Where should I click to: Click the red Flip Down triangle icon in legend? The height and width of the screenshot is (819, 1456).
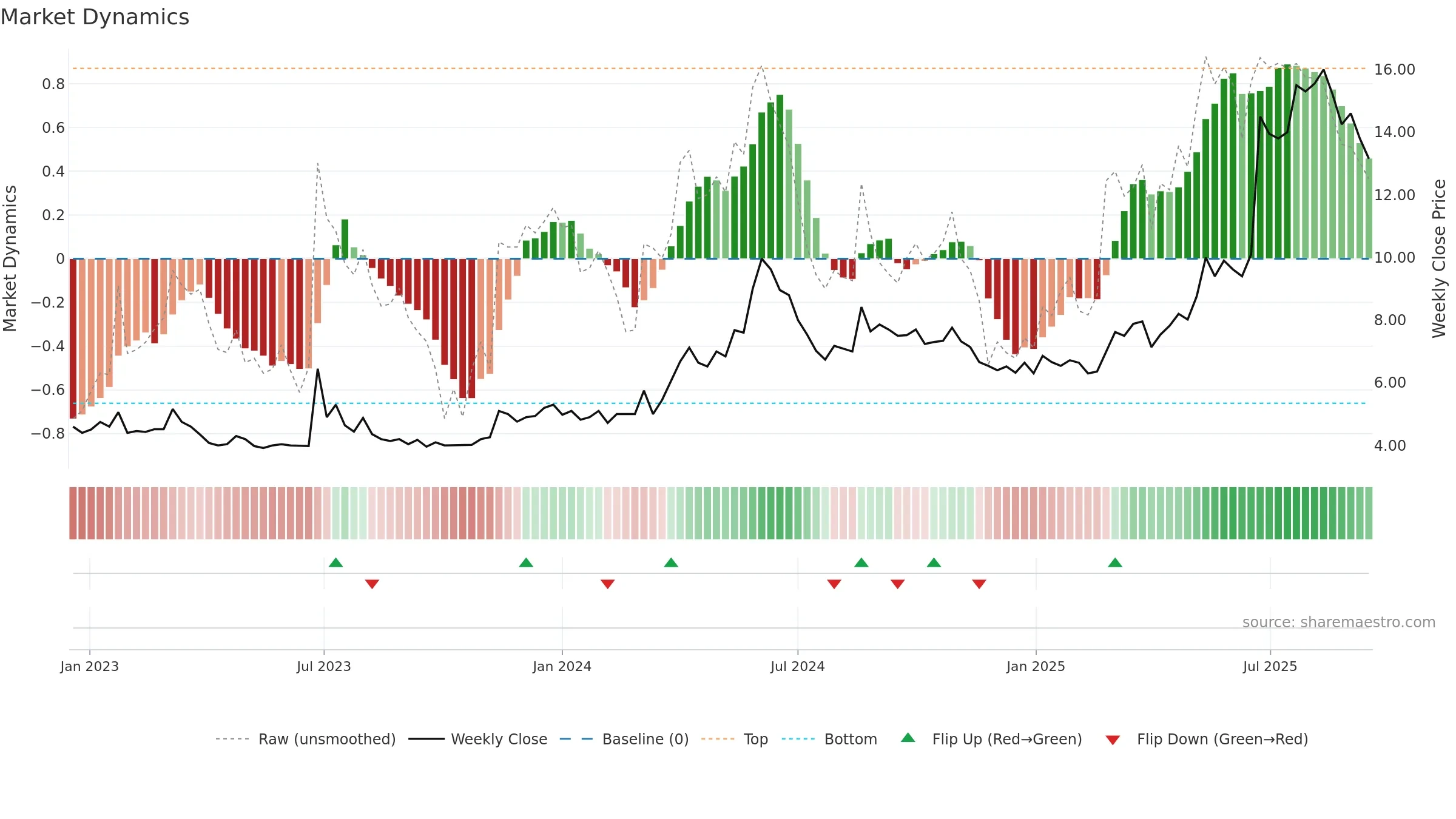1113,740
